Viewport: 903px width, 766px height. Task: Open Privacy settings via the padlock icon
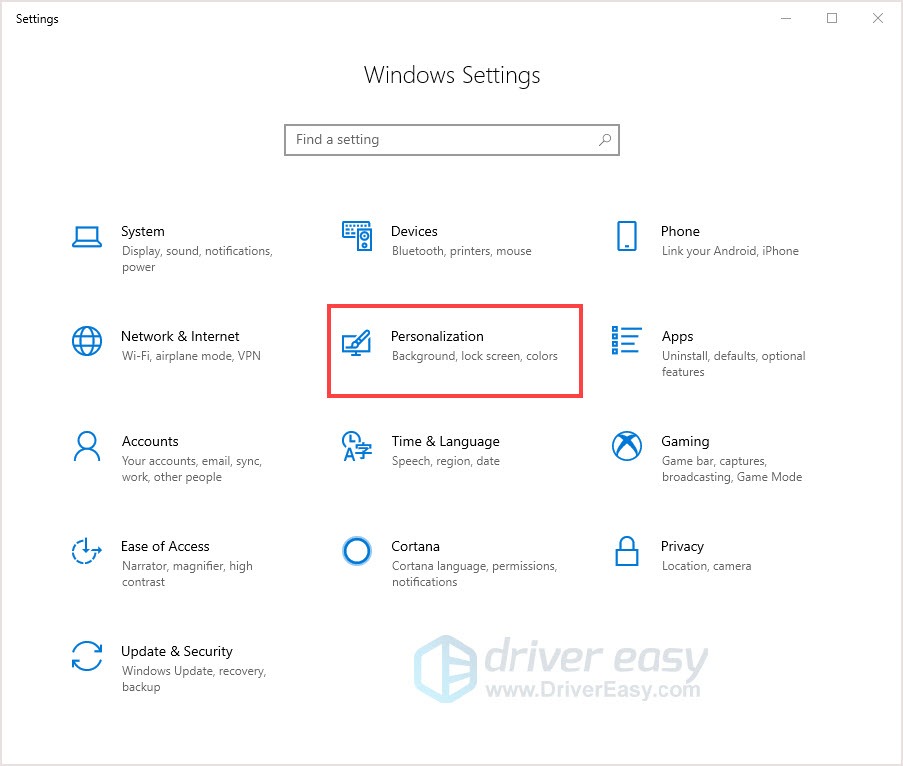click(627, 551)
